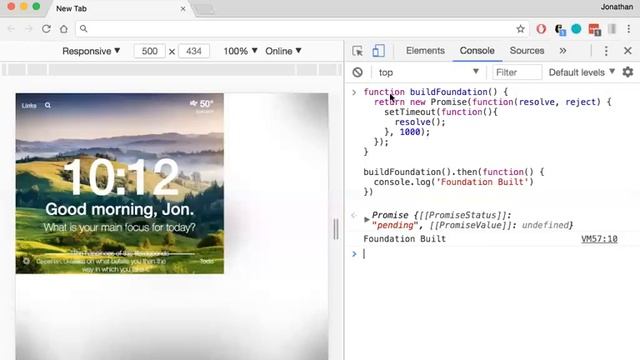
Task: Open the gray bar extension icon
Action: 612,29
